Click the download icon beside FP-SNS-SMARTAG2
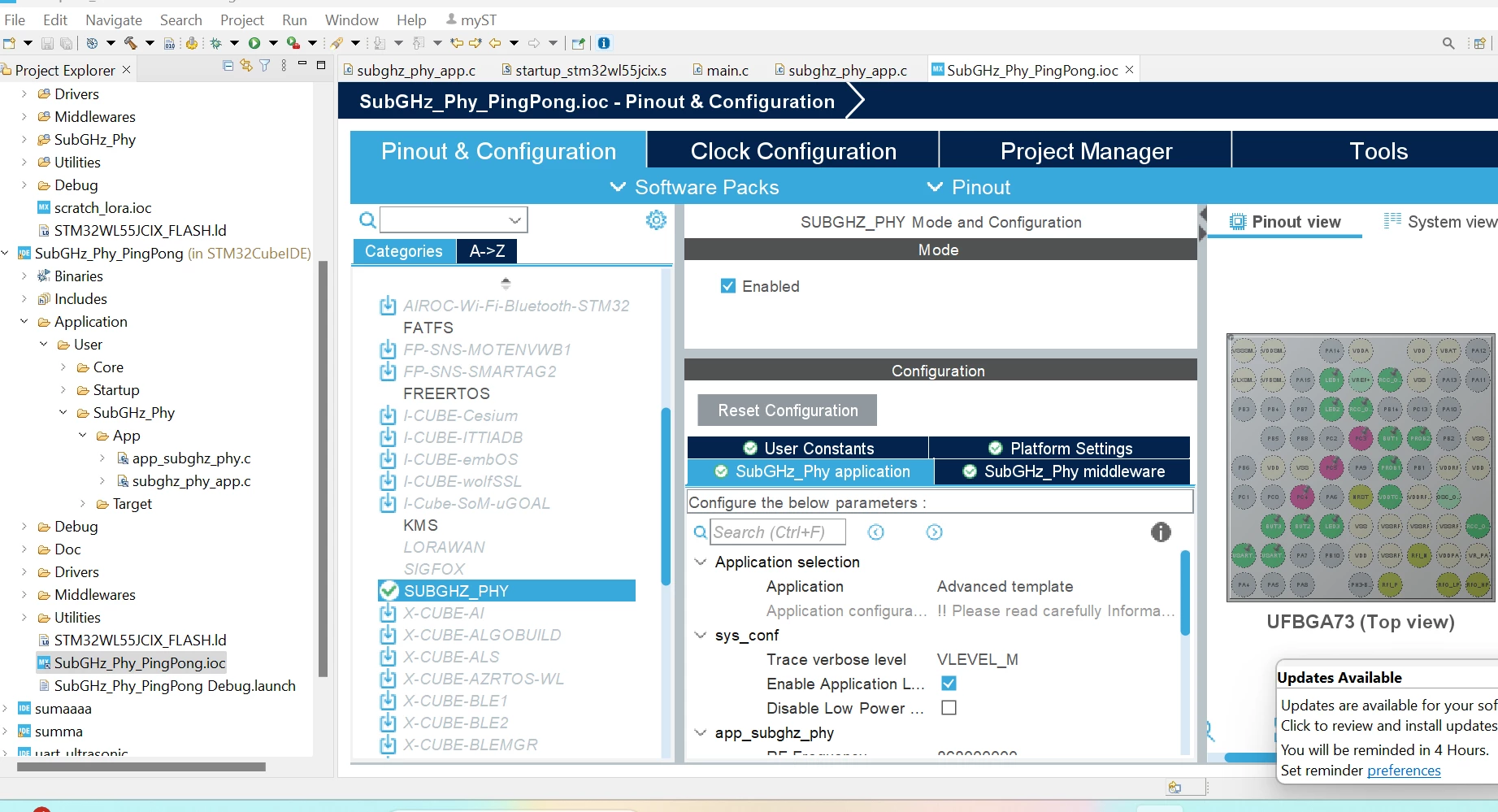 click(x=389, y=371)
